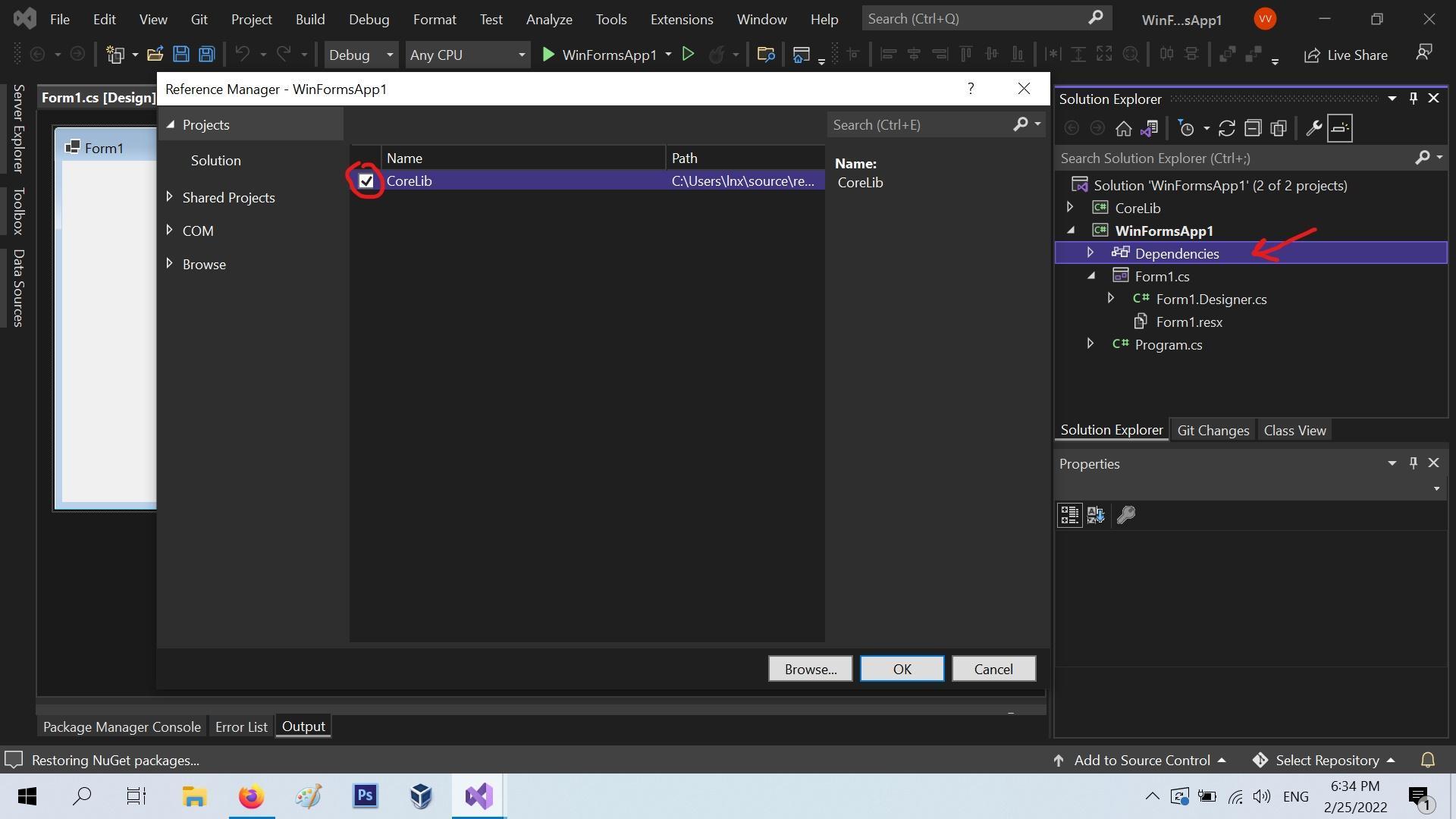Viewport: 1456px width, 819px height.
Task: Click the Path column header
Action: point(745,158)
